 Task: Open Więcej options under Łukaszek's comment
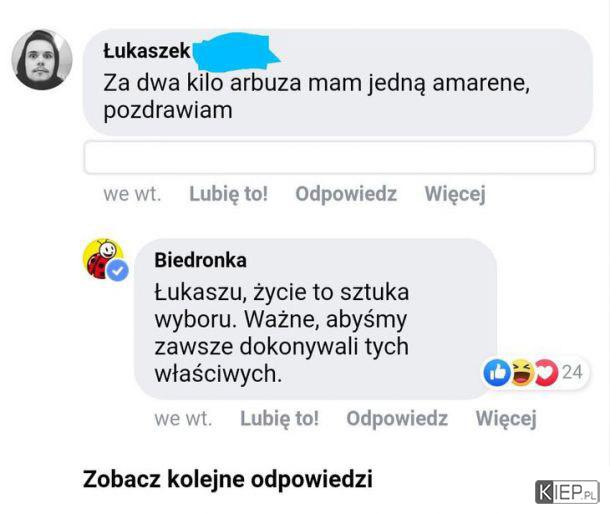pyautogui.click(x=455, y=194)
